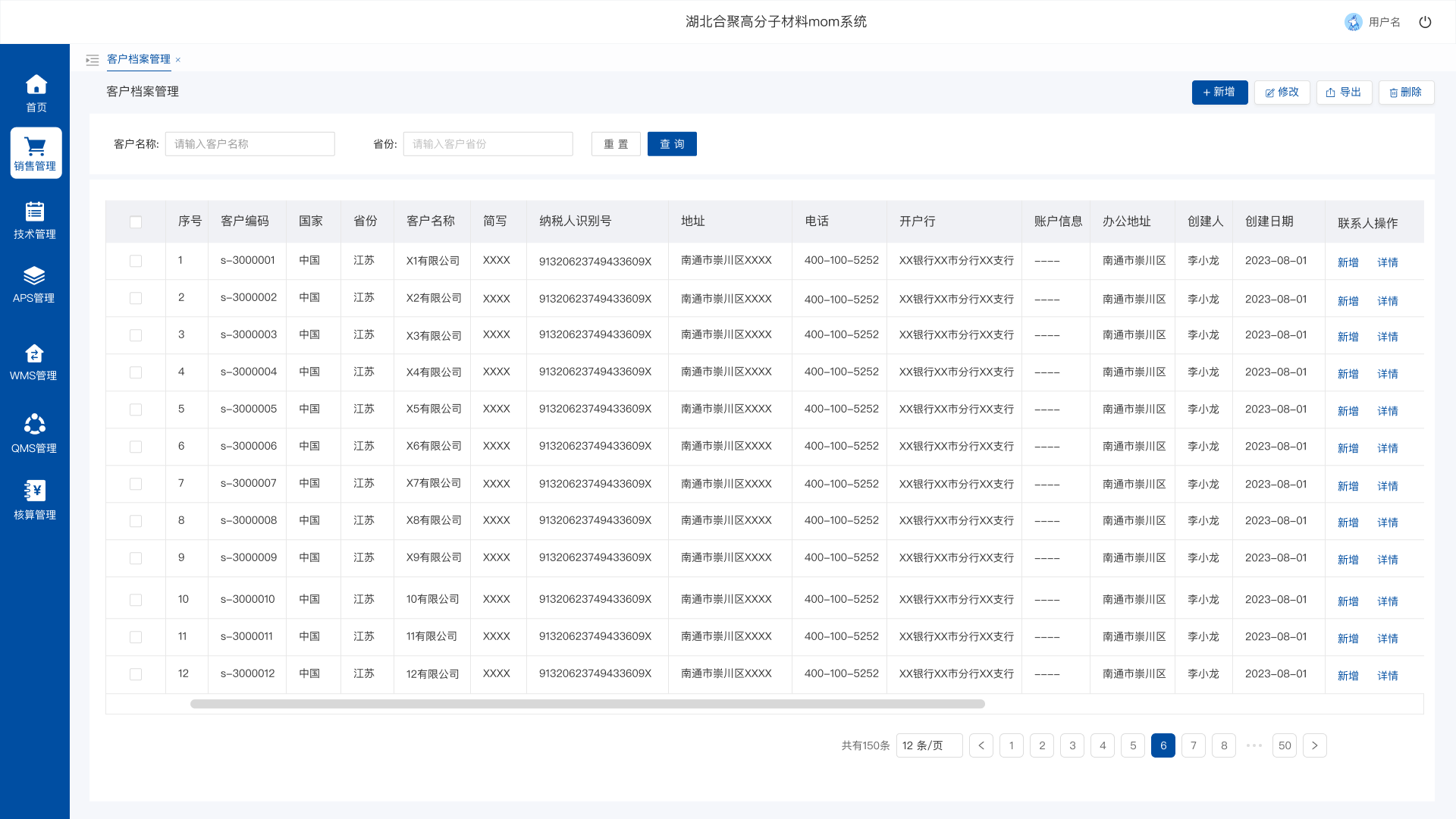This screenshot has width=1456, height=819.
Task: Open the 12 条/页 page size dropdown
Action: [x=929, y=745]
